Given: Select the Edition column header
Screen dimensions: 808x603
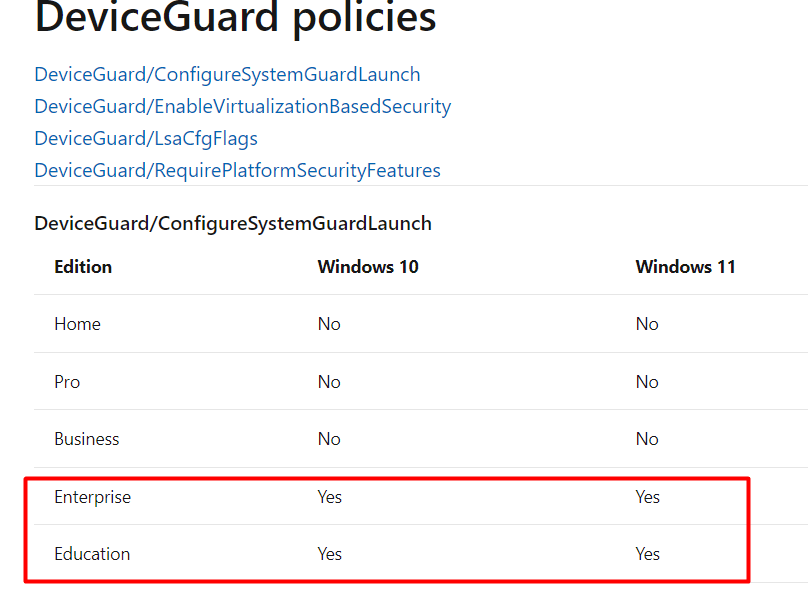Looking at the screenshot, I should [x=83, y=266].
